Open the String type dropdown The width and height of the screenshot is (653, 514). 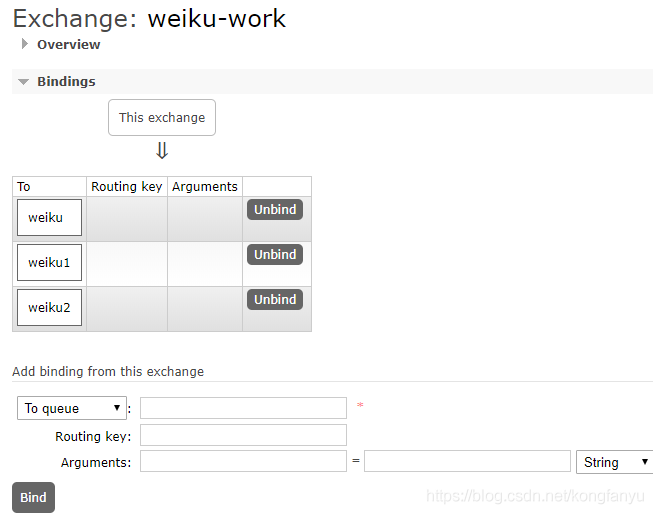click(615, 462)
